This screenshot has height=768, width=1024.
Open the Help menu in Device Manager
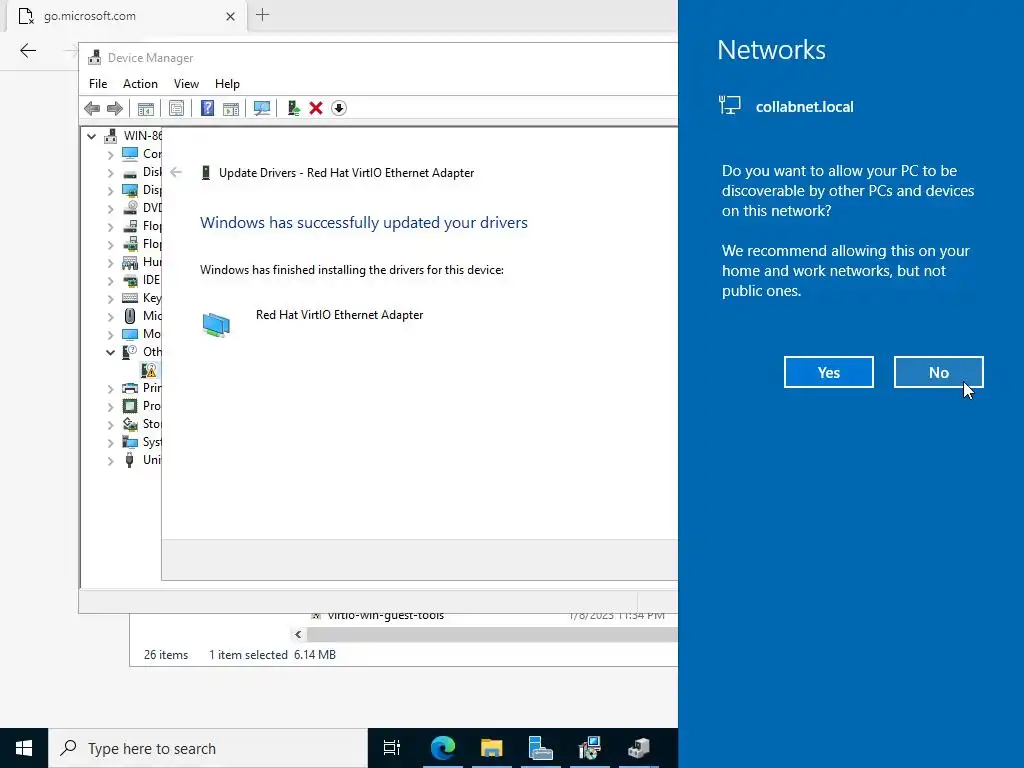227,84
